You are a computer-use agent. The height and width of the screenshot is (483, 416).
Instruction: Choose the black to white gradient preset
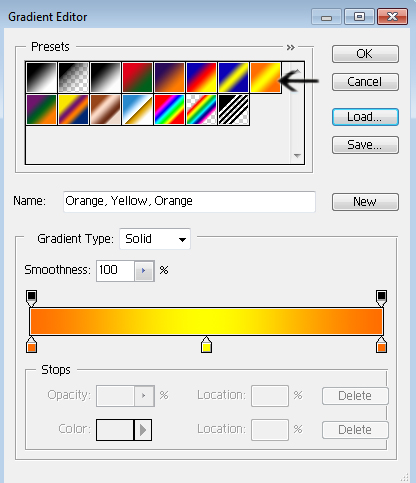pos(106,77)
